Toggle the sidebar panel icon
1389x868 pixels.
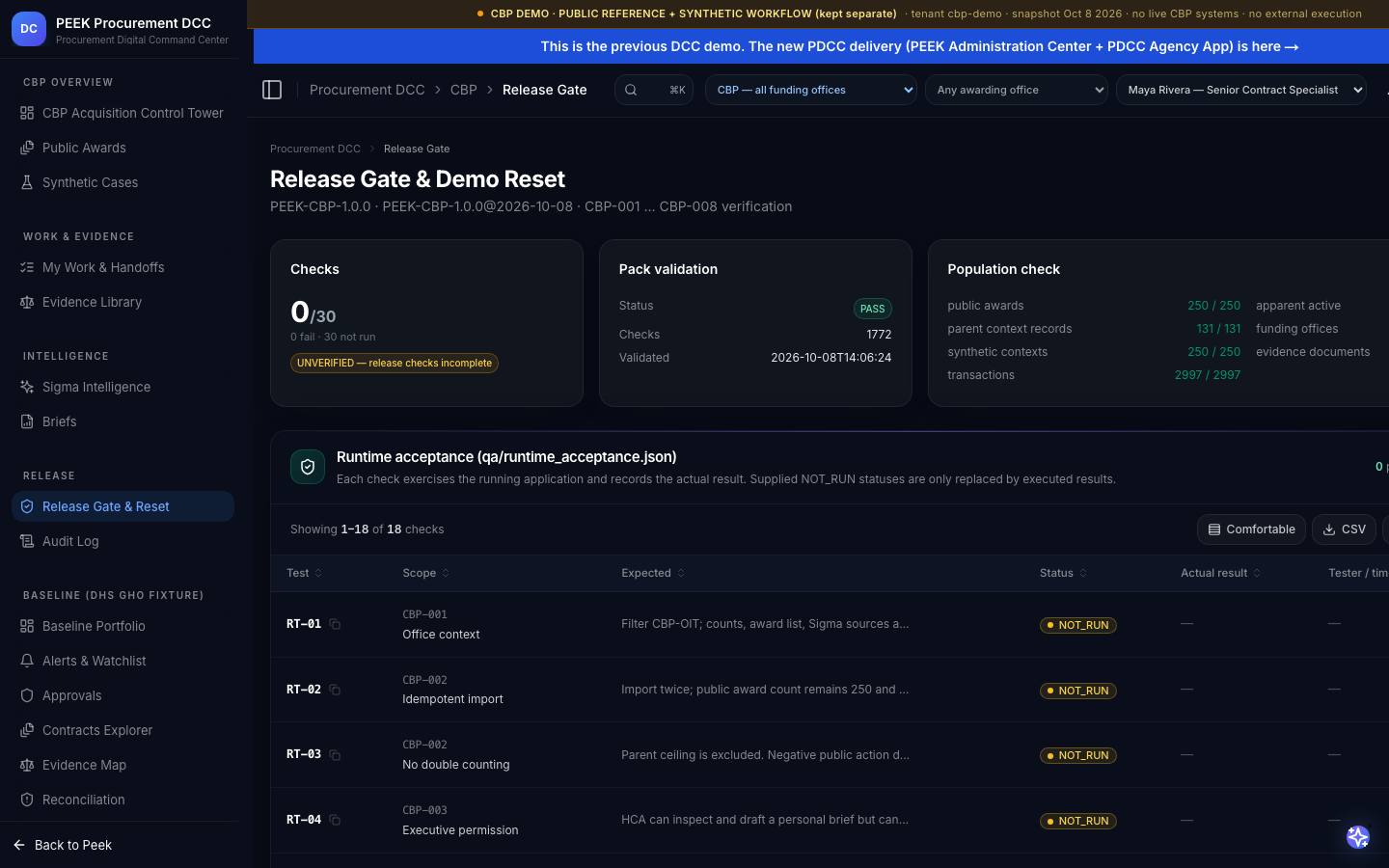coord(272,90)
